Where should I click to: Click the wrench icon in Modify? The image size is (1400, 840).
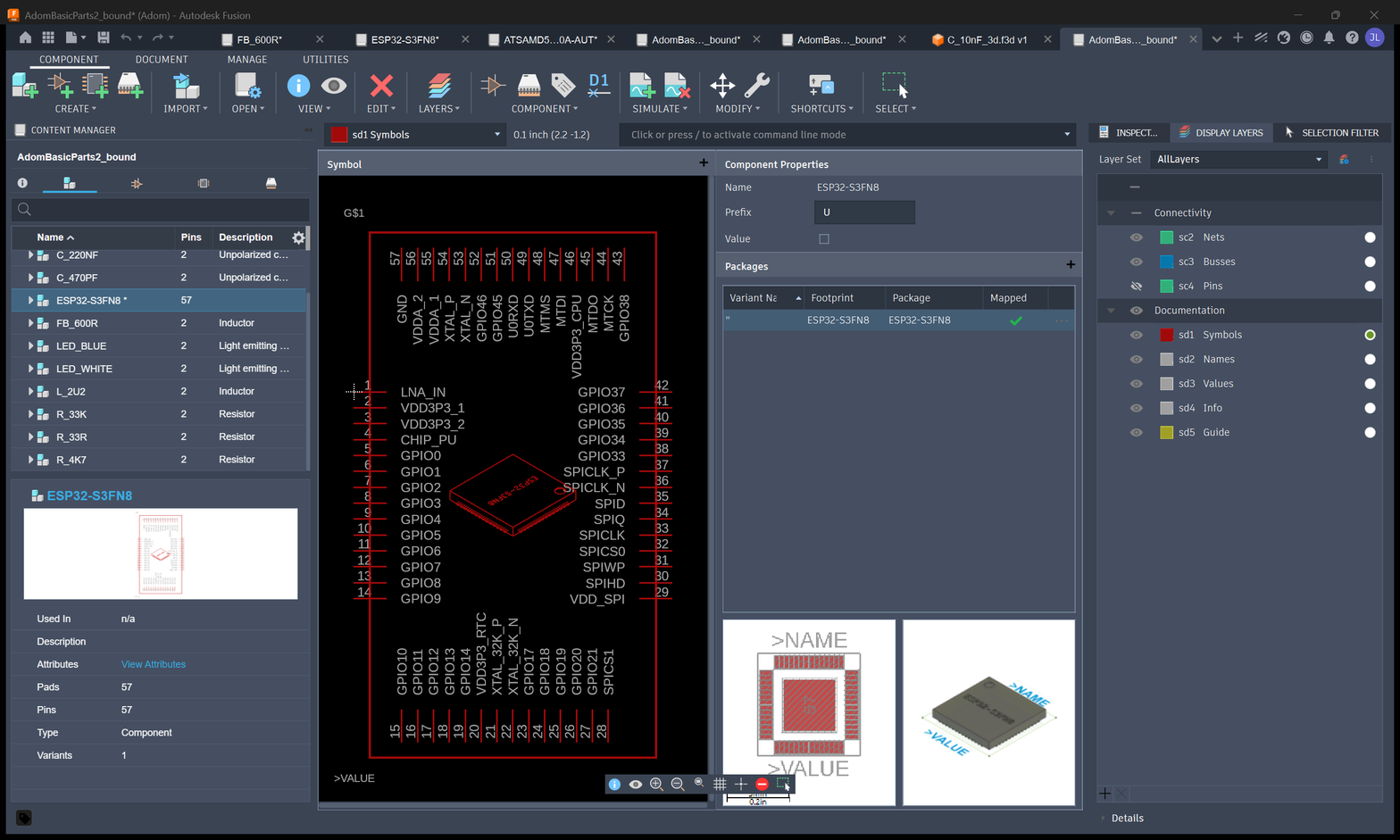coord(756,86)
